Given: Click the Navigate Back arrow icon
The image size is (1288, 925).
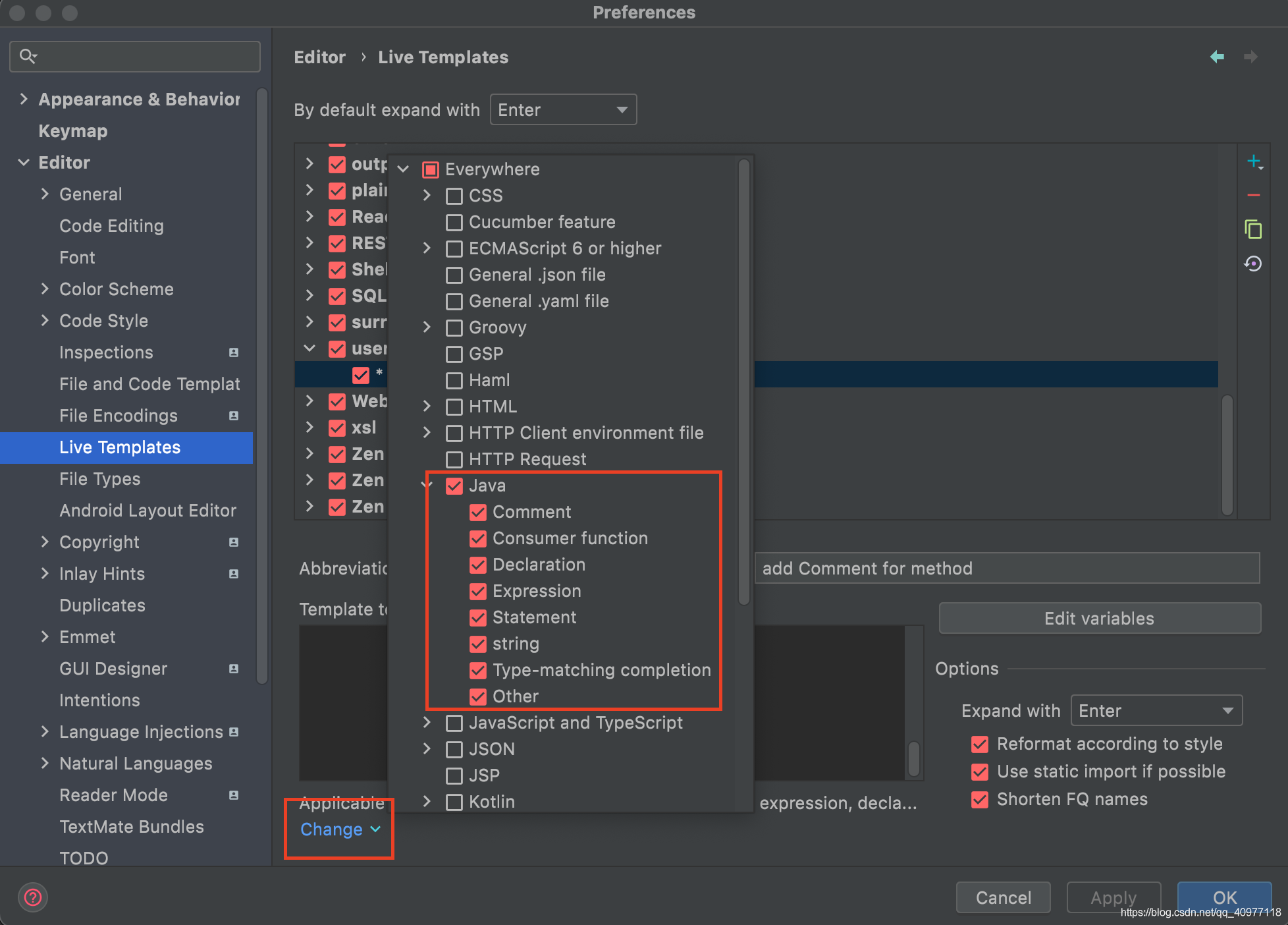Looking at the screenshot, I should 1217,57.
